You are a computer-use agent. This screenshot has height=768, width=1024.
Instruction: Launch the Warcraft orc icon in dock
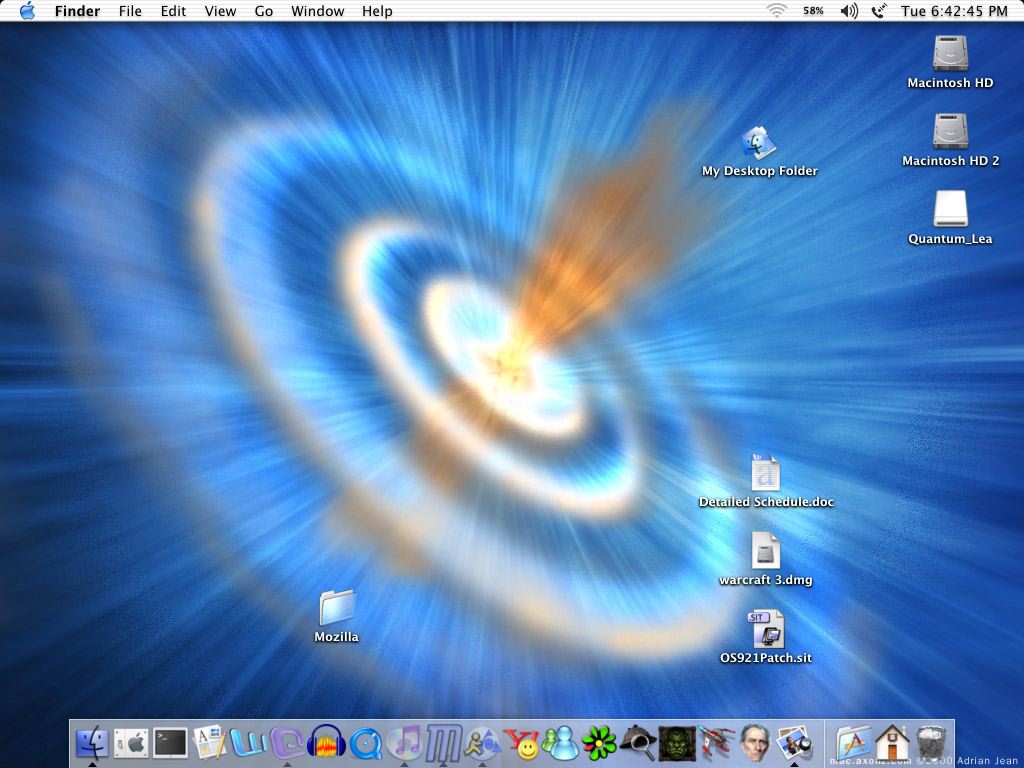click(677, 743)
